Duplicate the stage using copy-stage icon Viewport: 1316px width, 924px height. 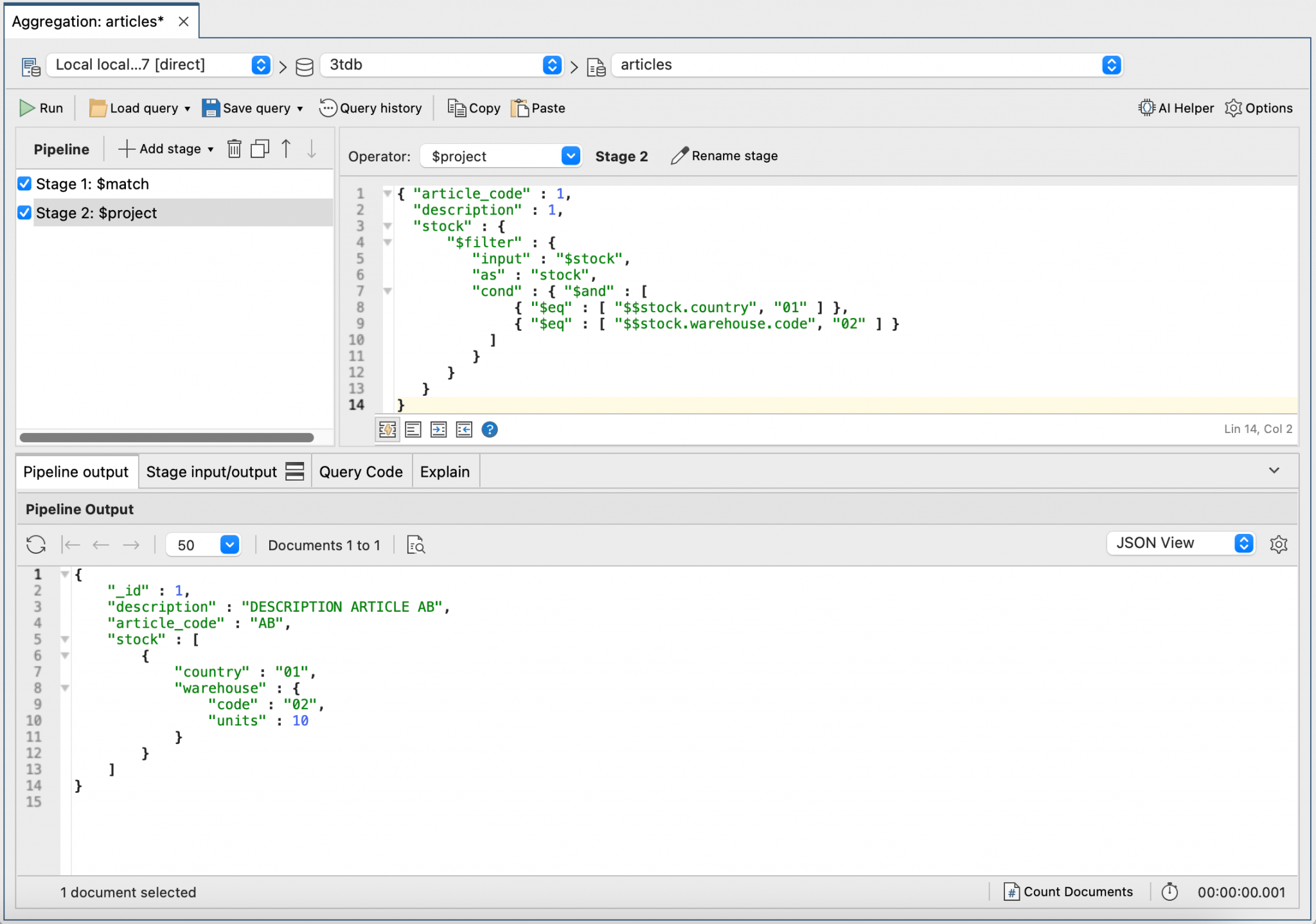[x=260, y=149]
